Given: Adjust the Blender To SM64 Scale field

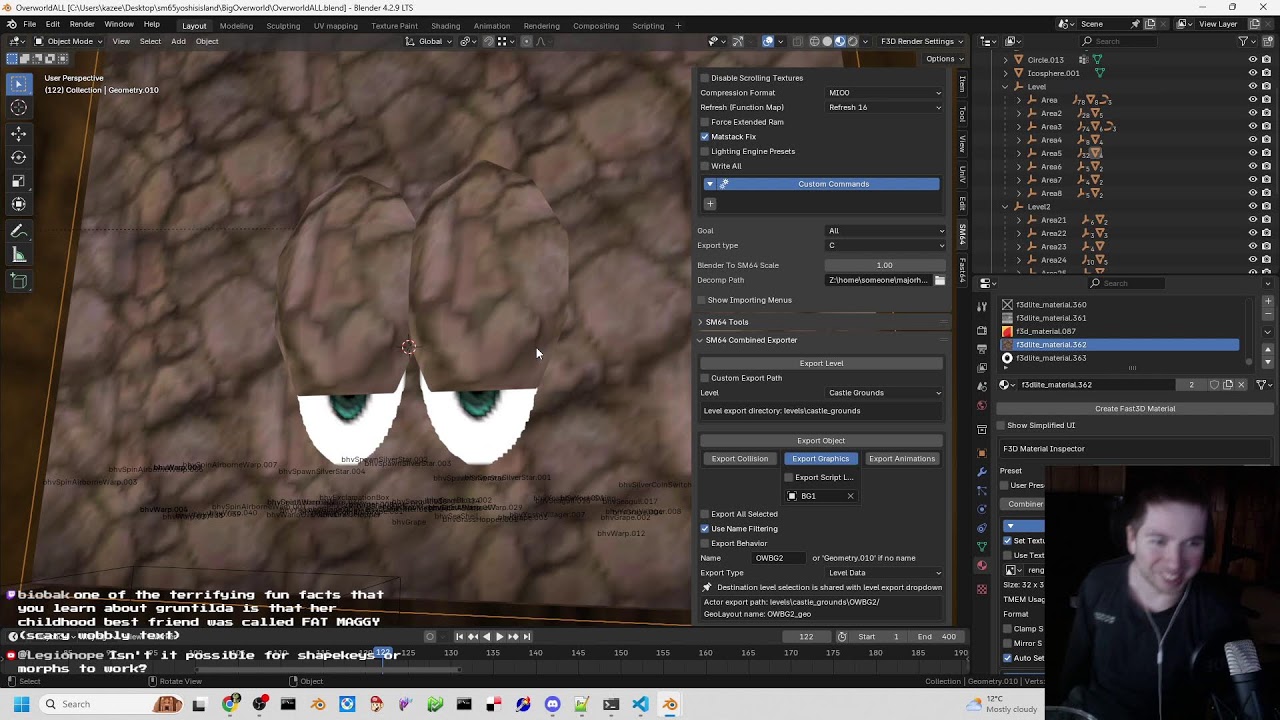Looking at the screenshot, I should pyautogui.click(x=884, y=265).
